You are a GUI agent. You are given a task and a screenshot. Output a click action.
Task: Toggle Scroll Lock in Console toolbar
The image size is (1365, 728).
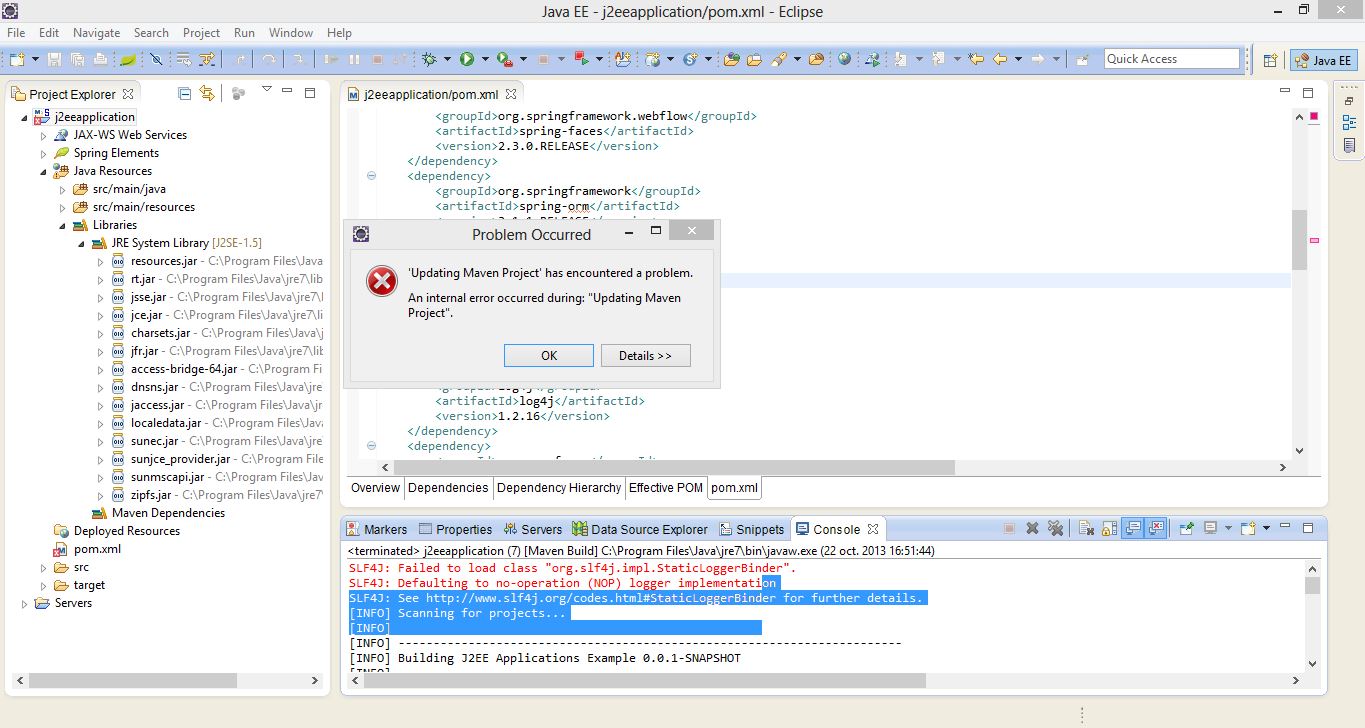1109,528
